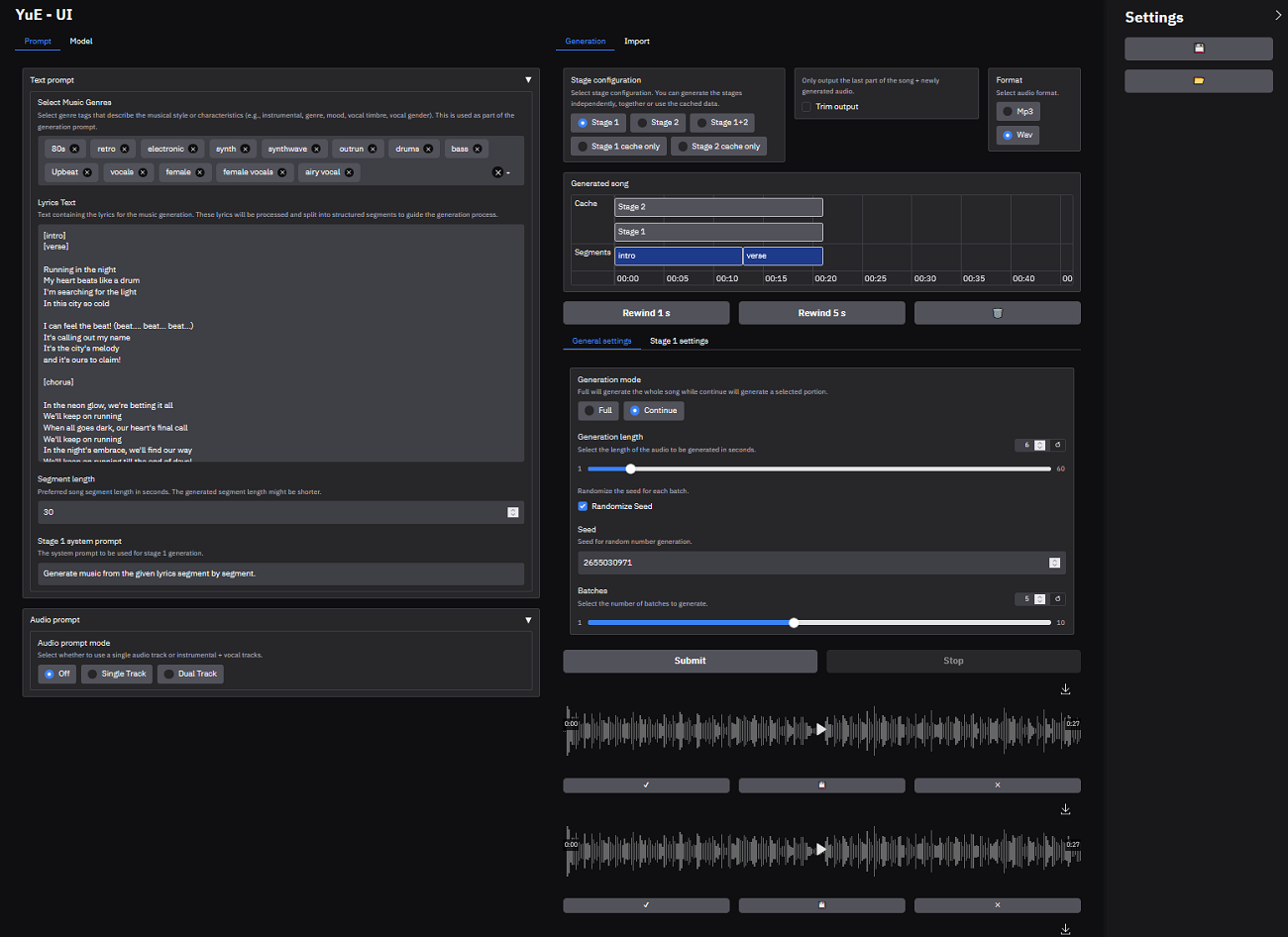1288x937 pixels.
Task: Enable the Trim output checkbox
Action: coord(806,107)
